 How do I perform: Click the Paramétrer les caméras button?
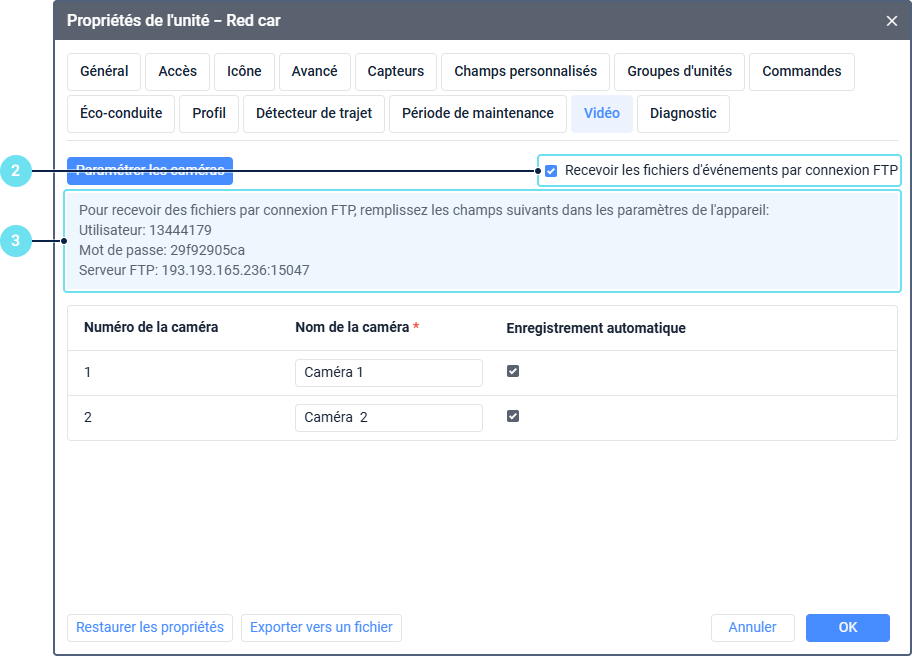[x=150, y=171]
